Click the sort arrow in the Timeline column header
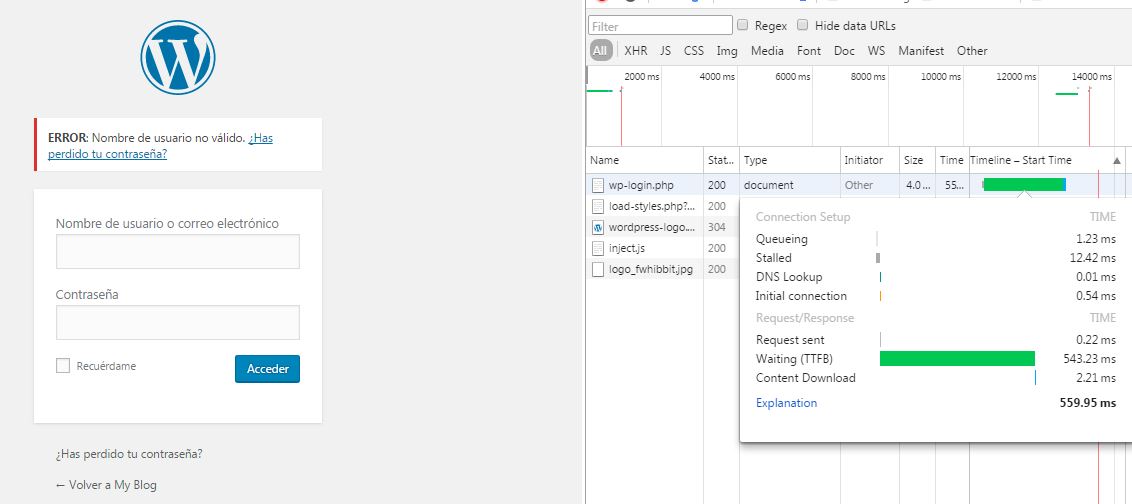This screenshot has height=504, width=1132. [x=1116, y=161]
